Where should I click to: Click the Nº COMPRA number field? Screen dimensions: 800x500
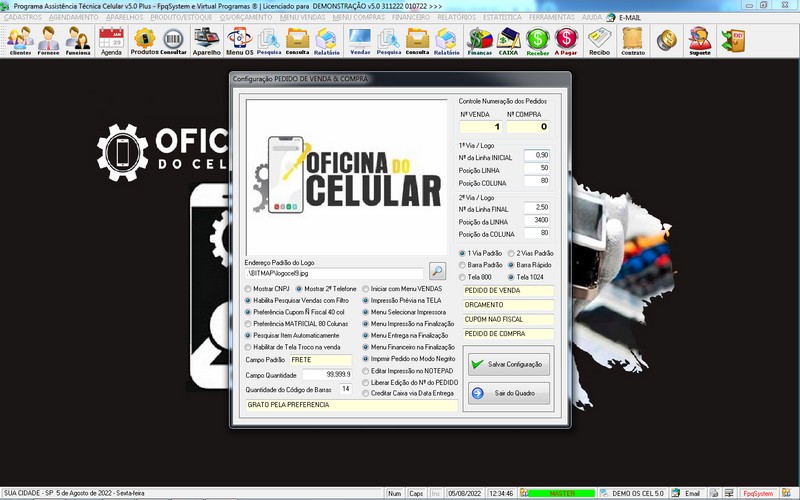click(528, 127)
